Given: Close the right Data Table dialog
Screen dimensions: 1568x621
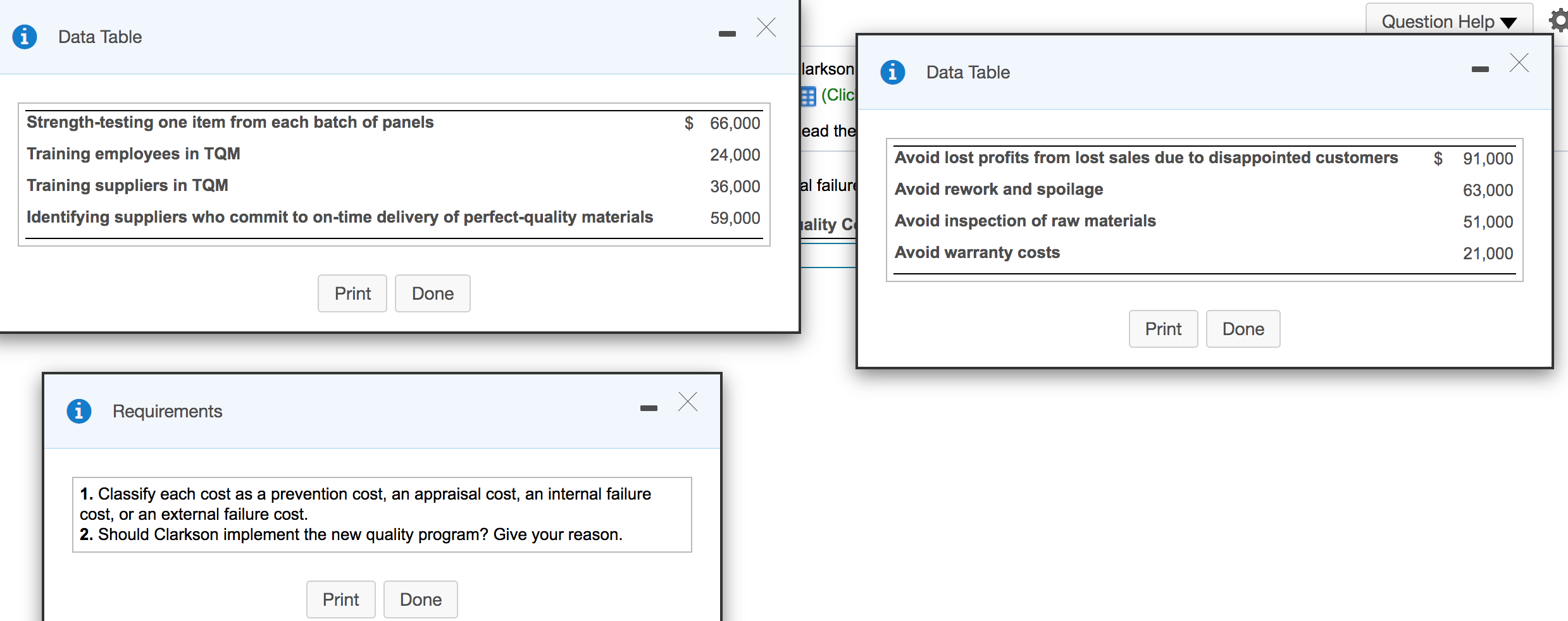Looking at the screenshot, I should [1519, 63].
